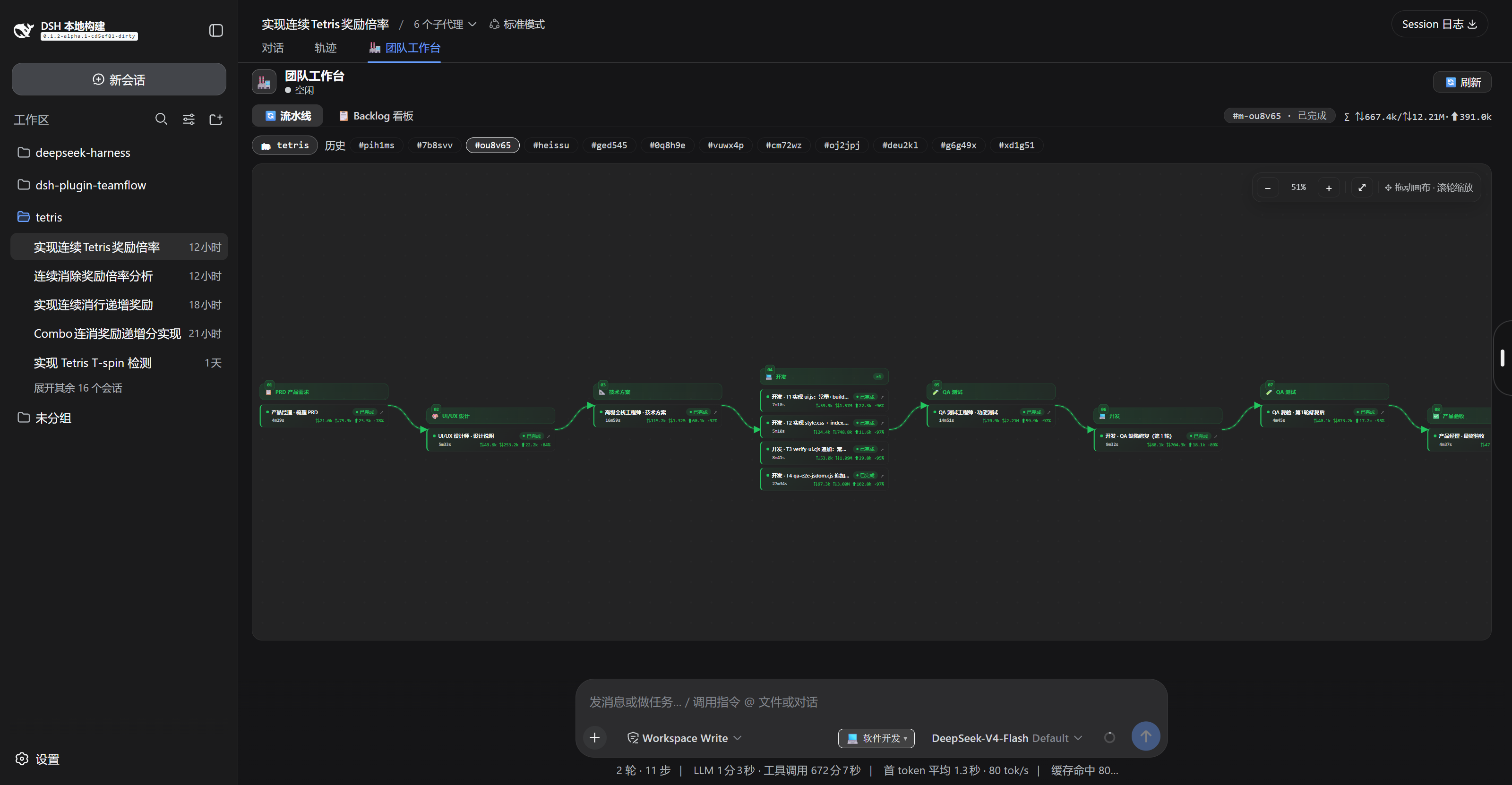Viewport: 1512px width, 785px height.
Task: Click the 产品验收 checkmark stage icon
Action: click(x=1436, y=416)
